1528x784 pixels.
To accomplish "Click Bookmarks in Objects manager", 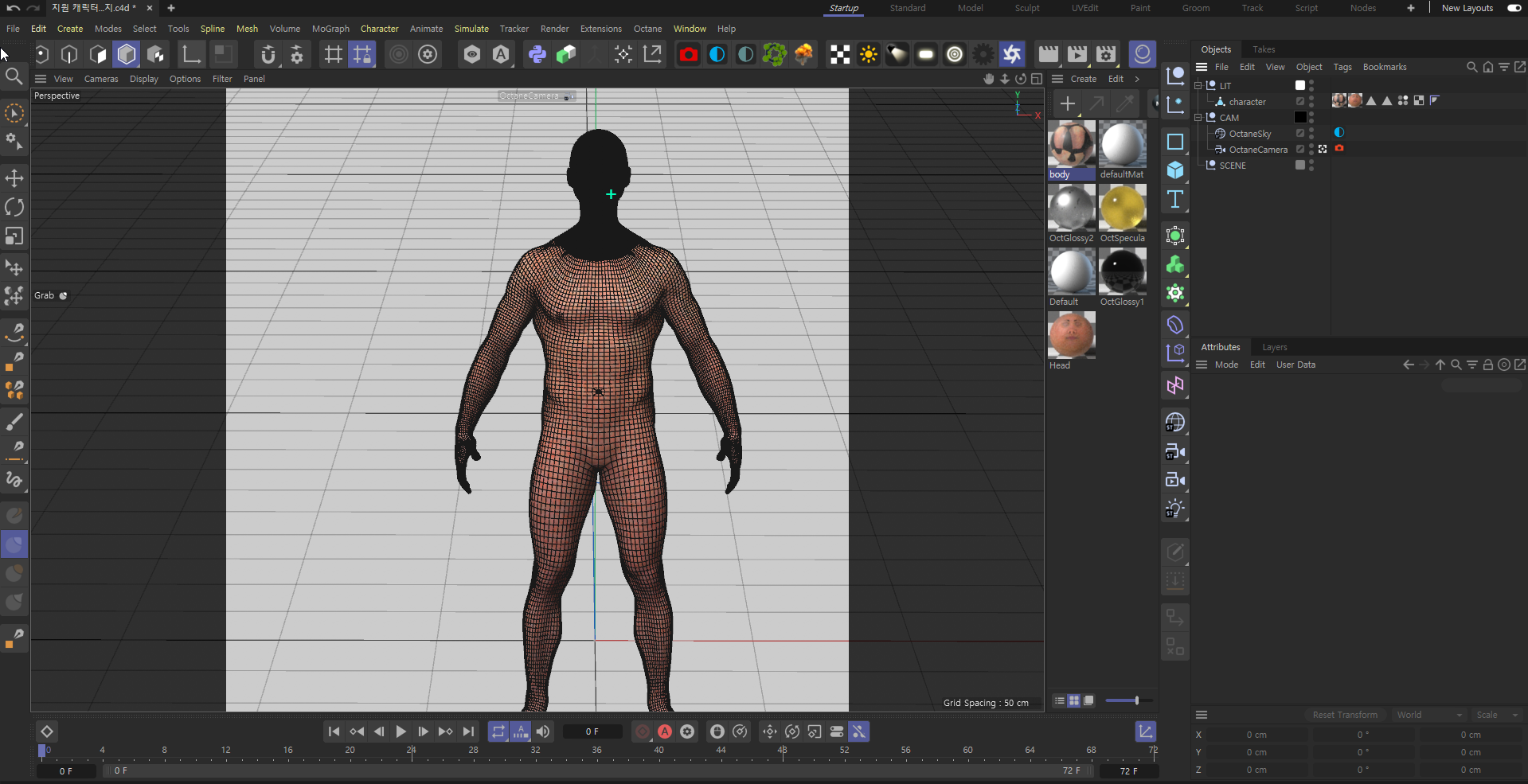I will tap(1384, 67).
